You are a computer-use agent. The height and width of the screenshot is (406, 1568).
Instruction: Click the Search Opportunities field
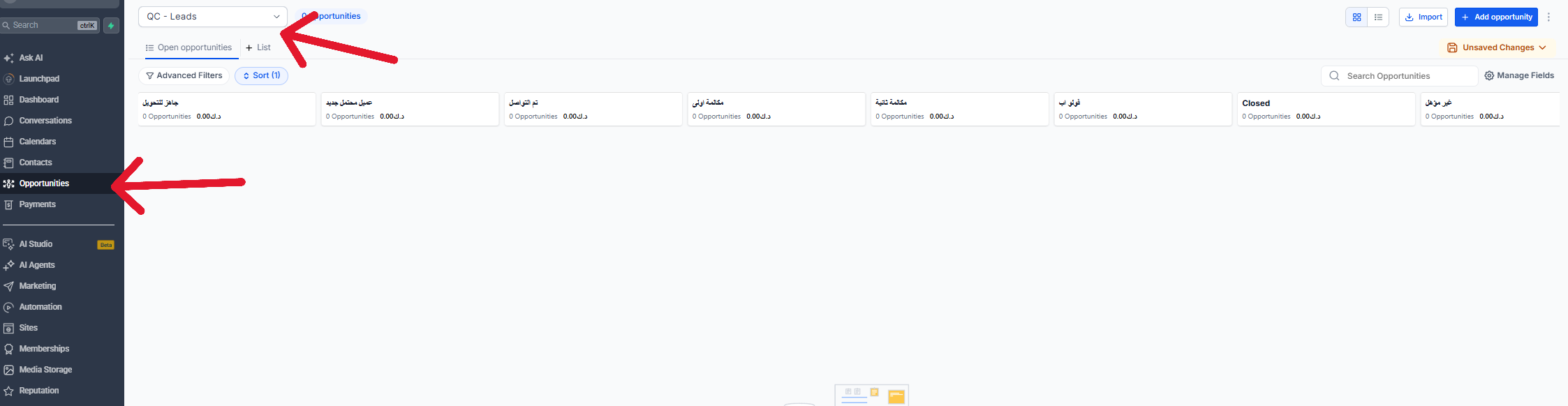[1399, 76]
